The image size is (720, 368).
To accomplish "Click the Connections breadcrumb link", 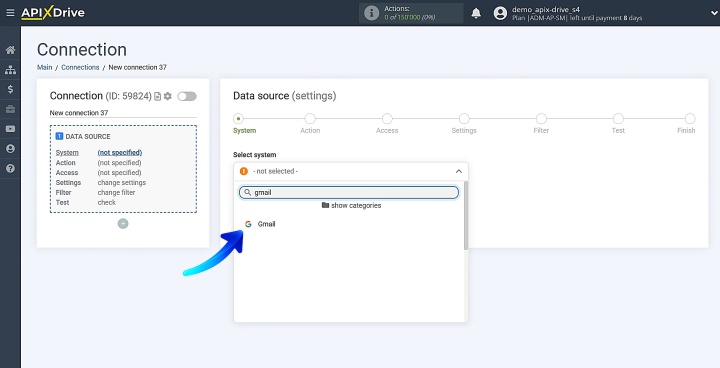I will (80, 67).
